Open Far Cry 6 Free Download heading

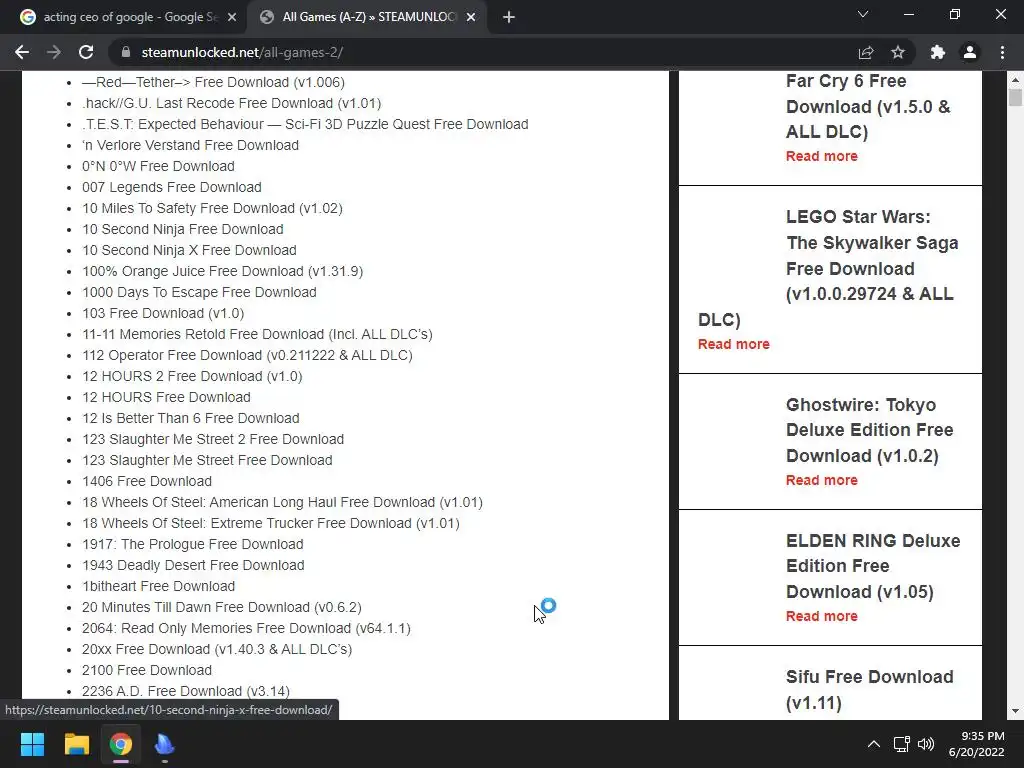(x=868, y=106)
